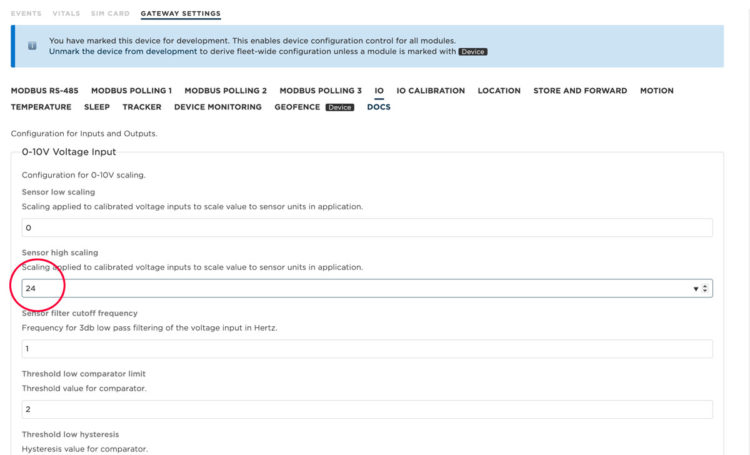Switch to the Events tab

pyautogui.click(x=28, y=14)
